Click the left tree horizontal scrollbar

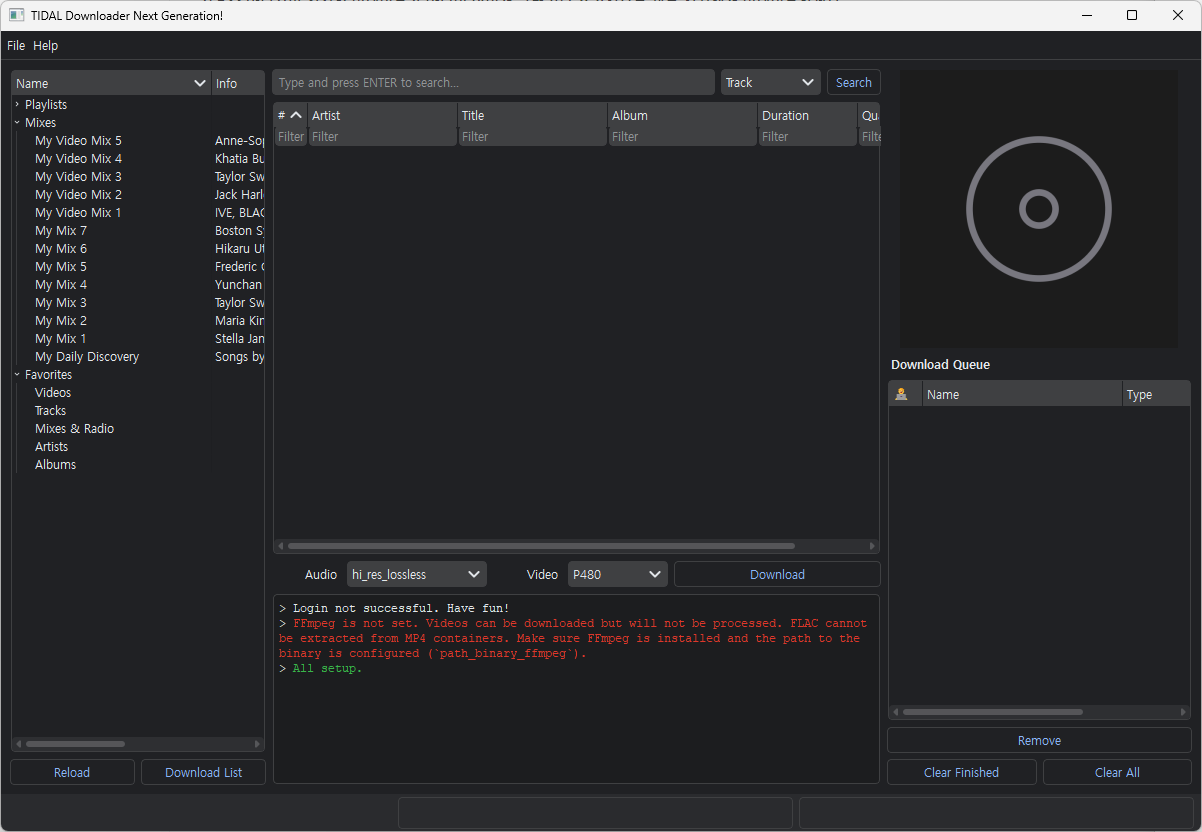pos(75,744)
